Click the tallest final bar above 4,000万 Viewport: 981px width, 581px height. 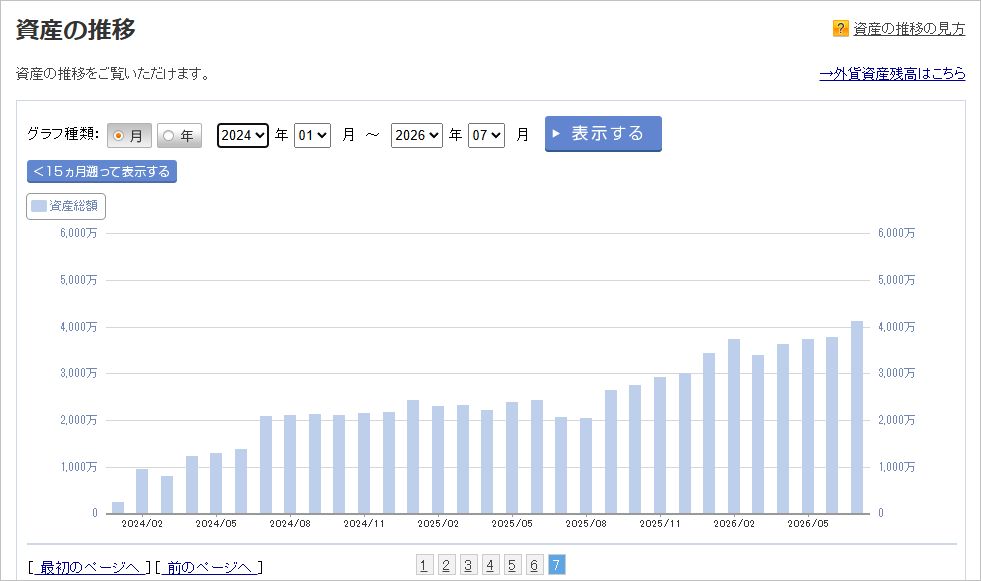pos(856,417)
